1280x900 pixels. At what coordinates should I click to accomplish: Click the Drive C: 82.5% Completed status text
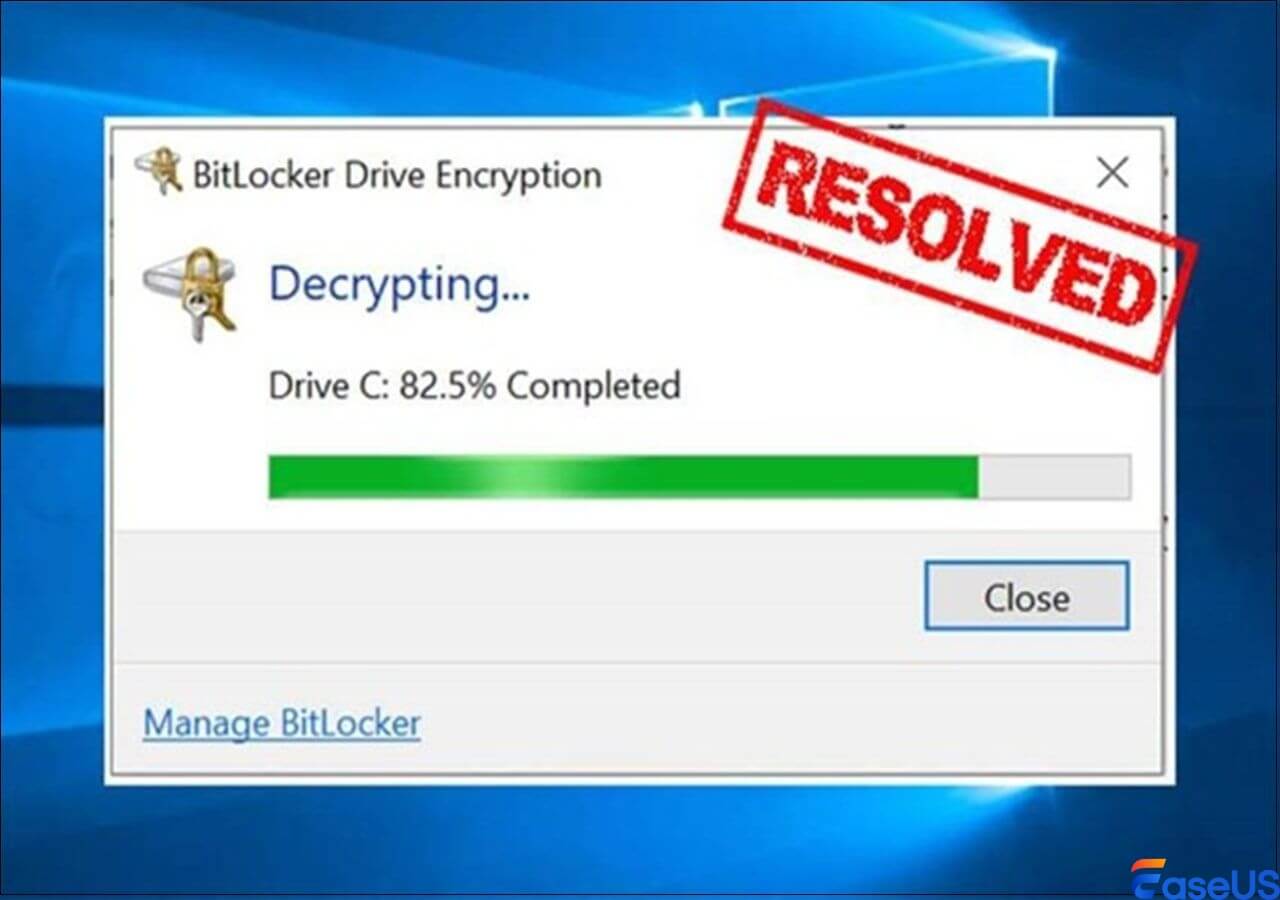click(x=475, y=385)
